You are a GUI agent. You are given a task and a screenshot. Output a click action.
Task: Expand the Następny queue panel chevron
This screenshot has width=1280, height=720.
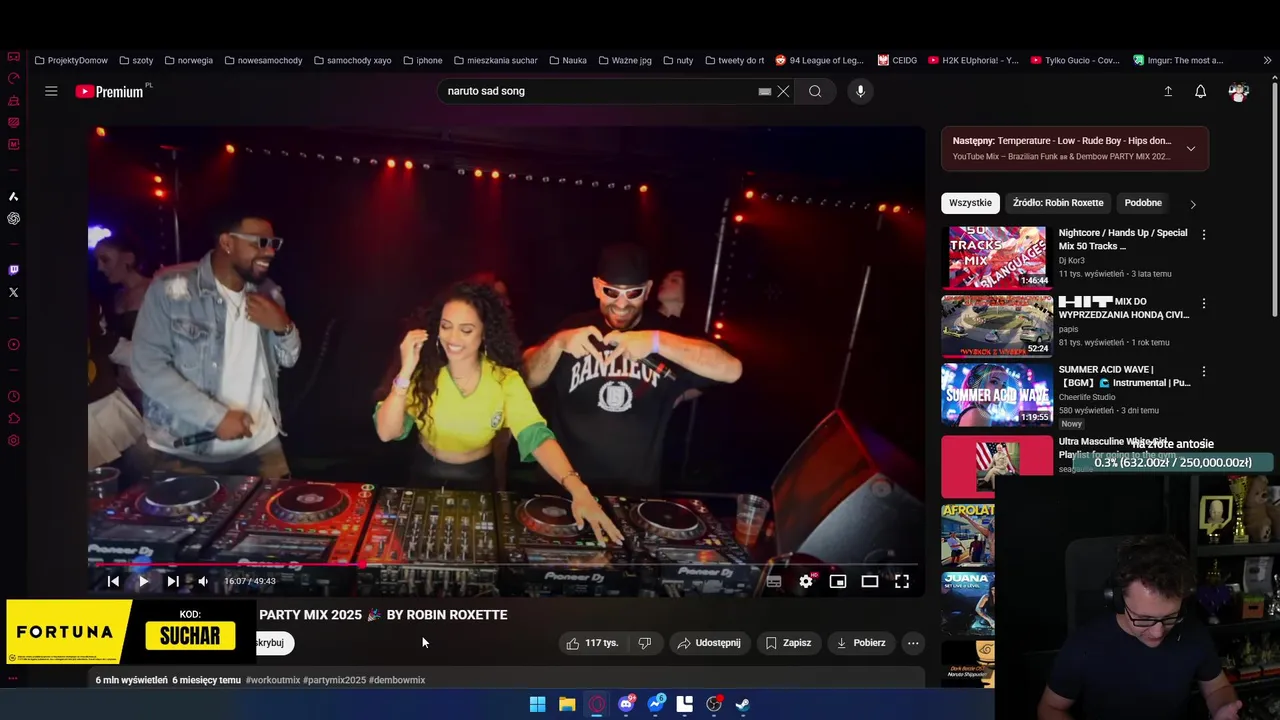[x=1190, y=149]
